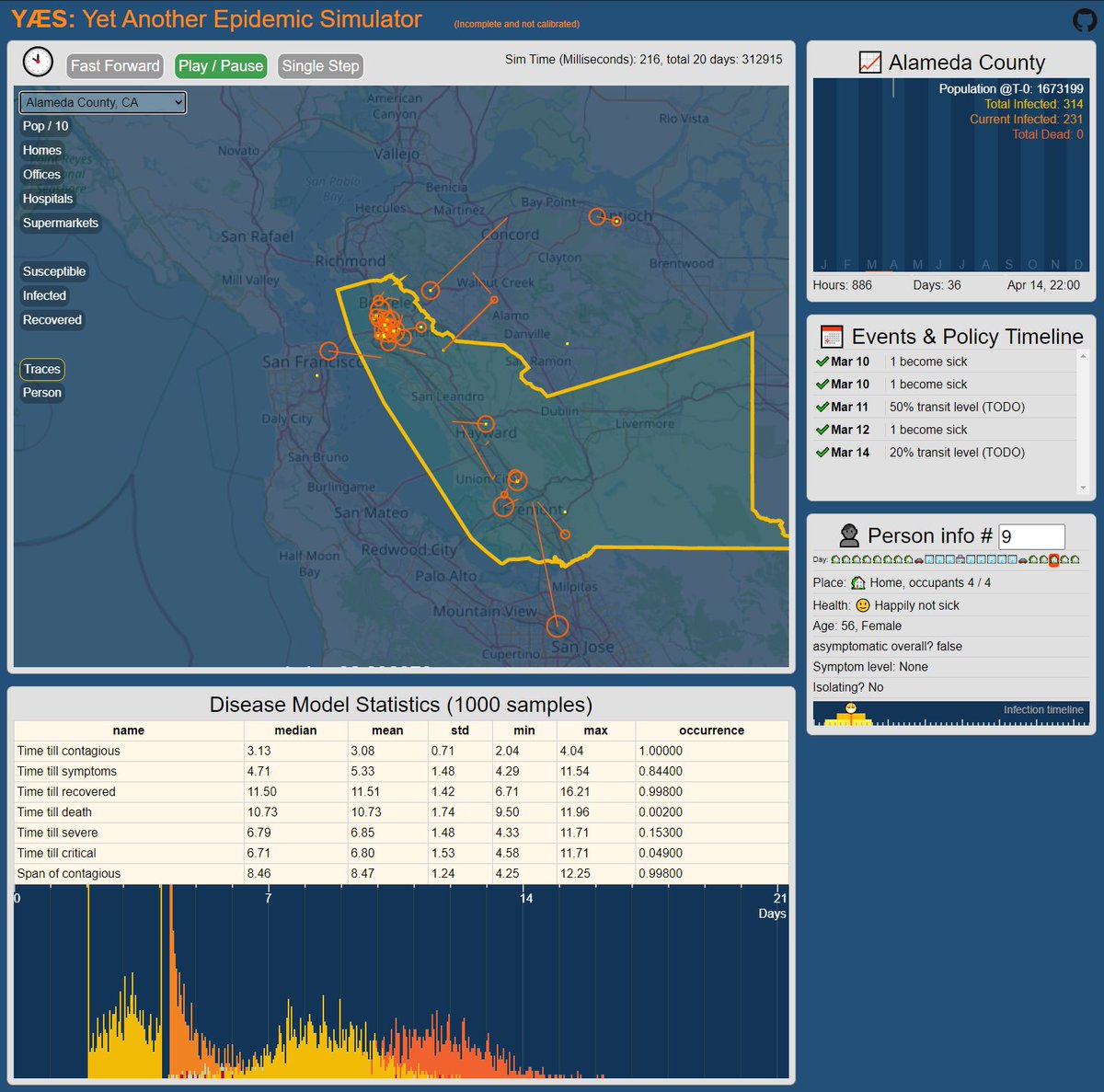The image size is (1104, 1092).
Task: Click the YÆS: Yet Another Epidemic Simulator title
Action: tap(216, 19)
